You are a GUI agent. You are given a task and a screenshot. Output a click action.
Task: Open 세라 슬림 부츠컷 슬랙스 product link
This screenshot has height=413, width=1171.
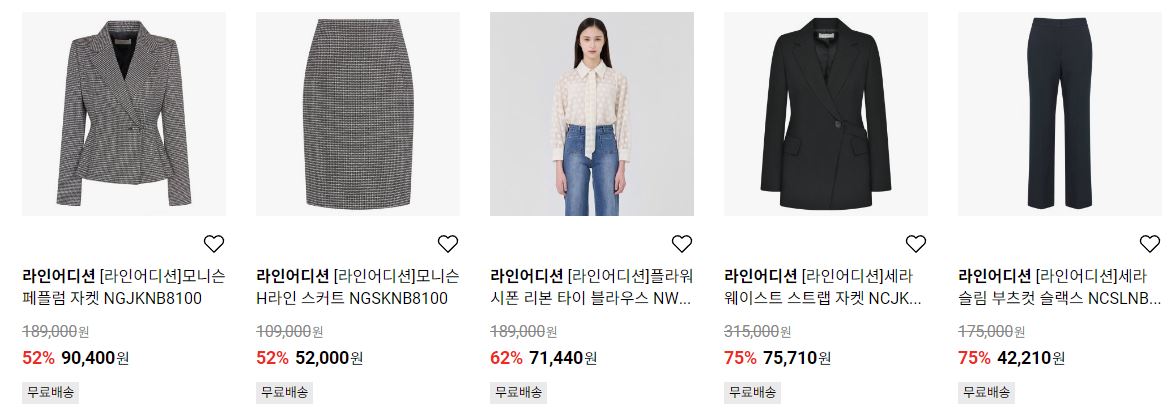click(x=1060, y=288)
